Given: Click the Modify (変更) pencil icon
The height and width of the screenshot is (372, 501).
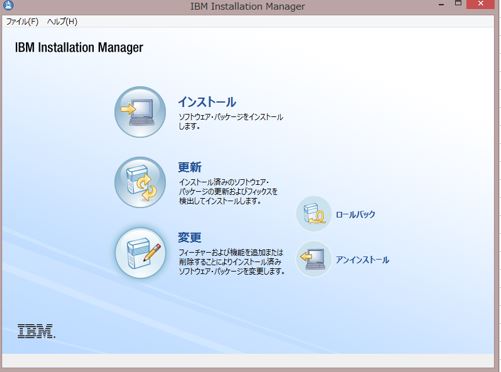Looking at the screenshot, I should tap(140, 253).
